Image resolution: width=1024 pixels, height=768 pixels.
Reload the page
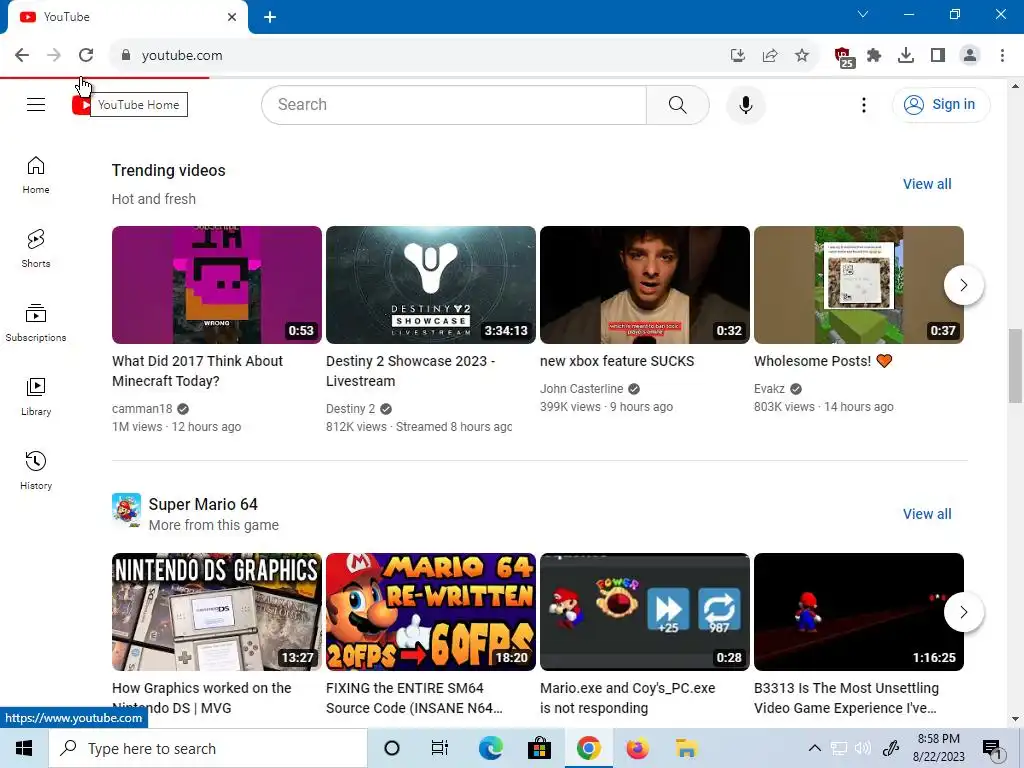[x=86, y=56]
